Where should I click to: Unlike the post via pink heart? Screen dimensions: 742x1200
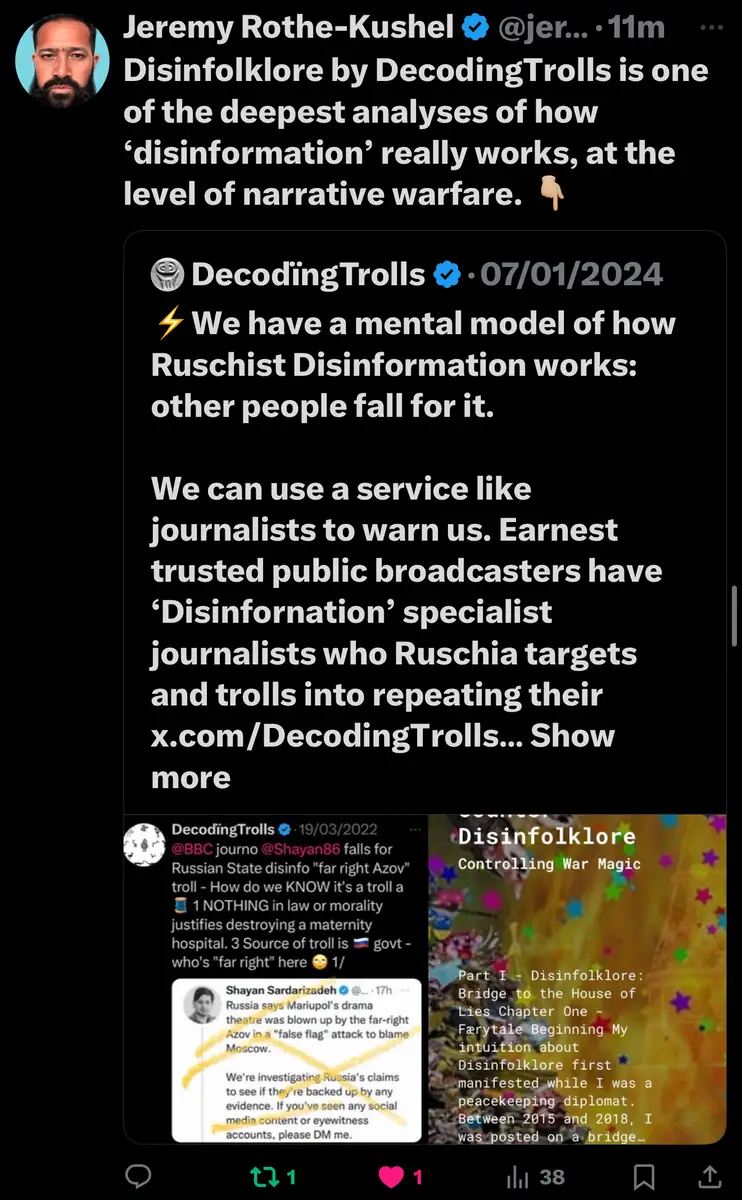tap(391, 1177)
